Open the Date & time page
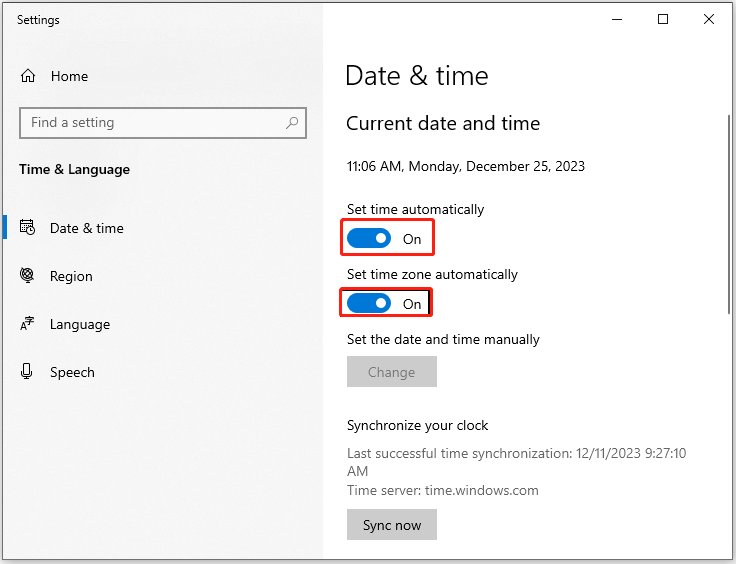The width and height of the screenshot is (736, 564). 87,228
